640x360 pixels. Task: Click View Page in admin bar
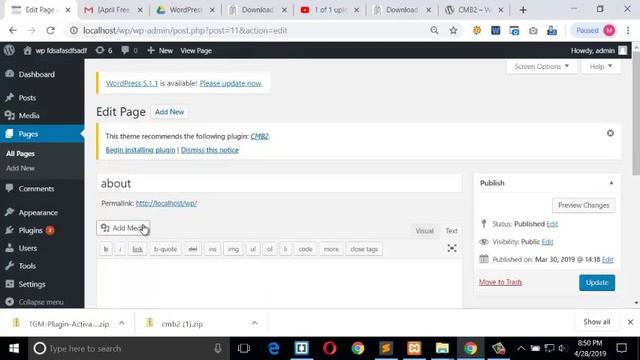196,51
